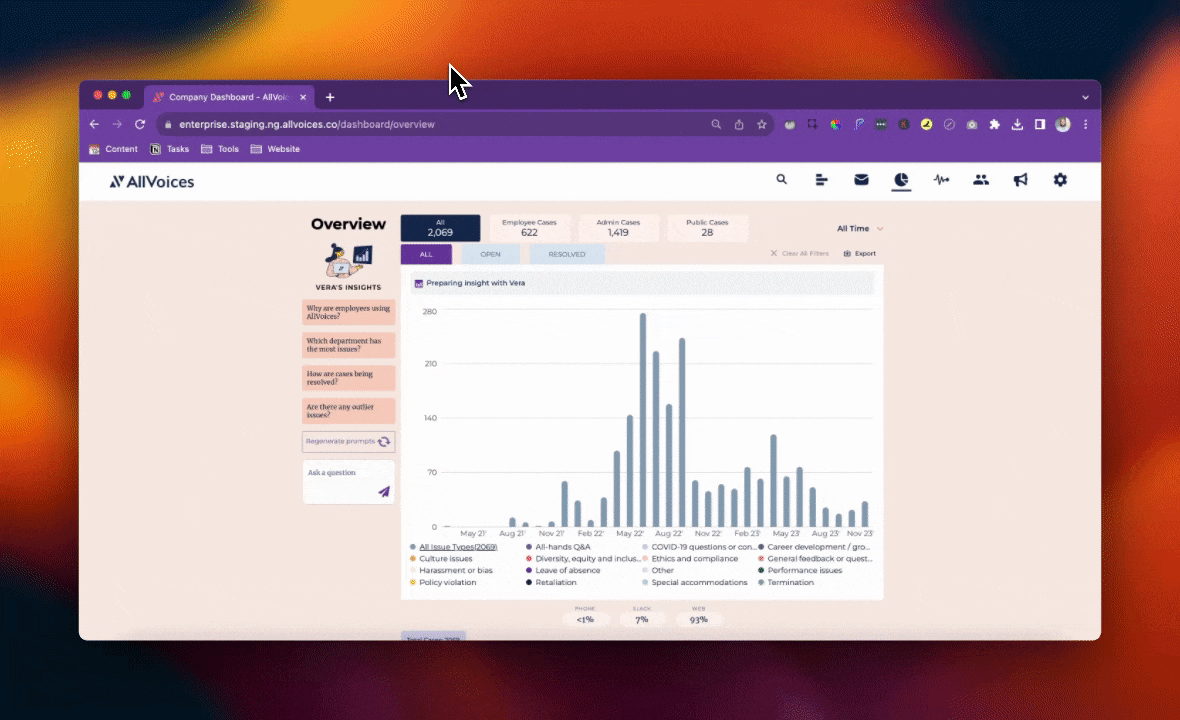Ask which department has the most issues
The height and width of the screenshot is (720, 1180).
[x=348, y=345]
